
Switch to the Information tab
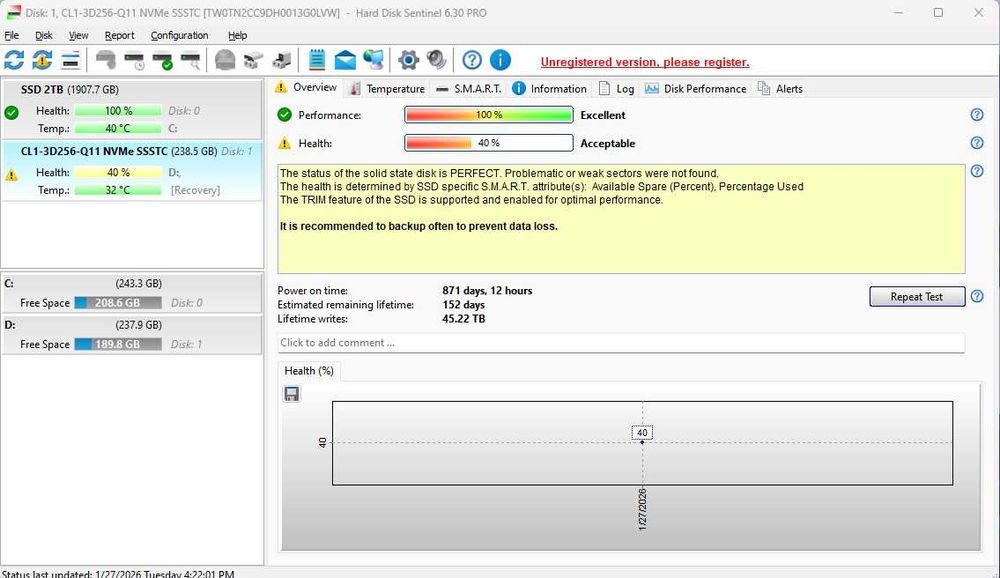coord(549,89)
